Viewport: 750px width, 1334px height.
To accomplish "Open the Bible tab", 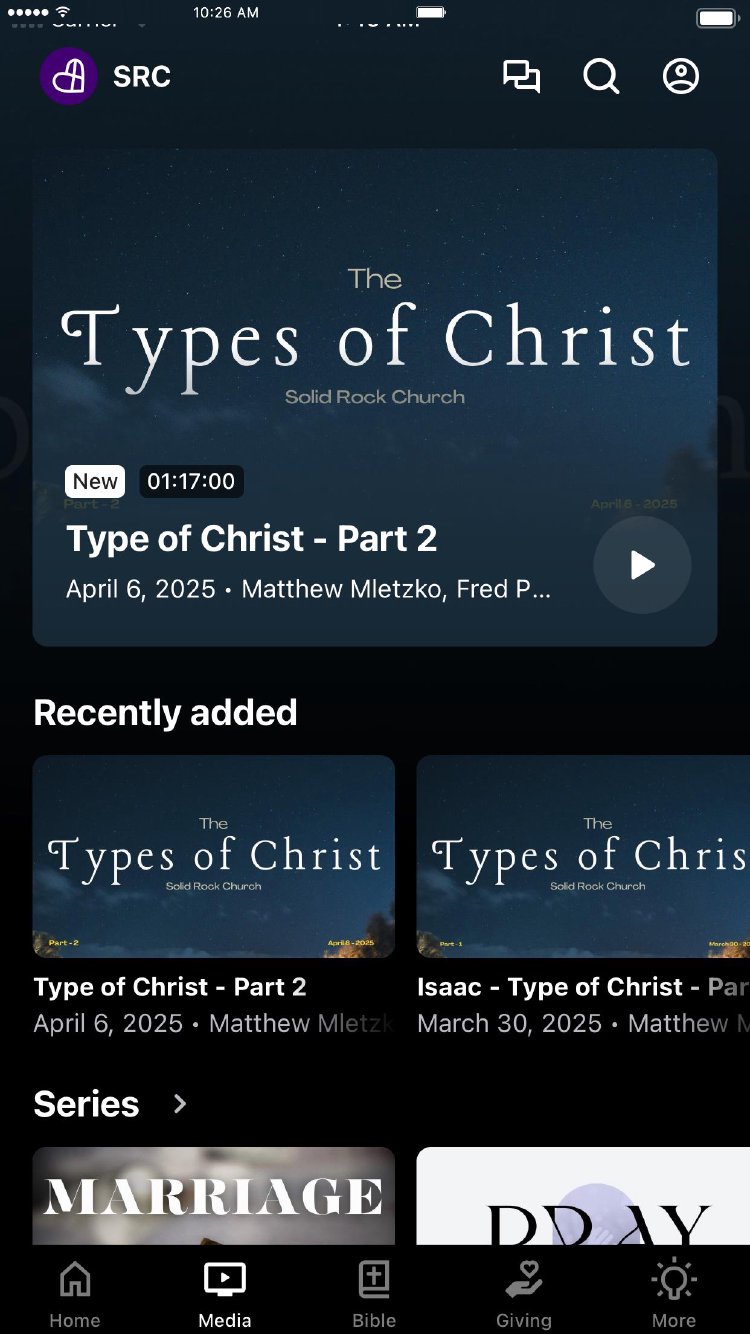I will pyautogui.click(x=374, y=1294).
